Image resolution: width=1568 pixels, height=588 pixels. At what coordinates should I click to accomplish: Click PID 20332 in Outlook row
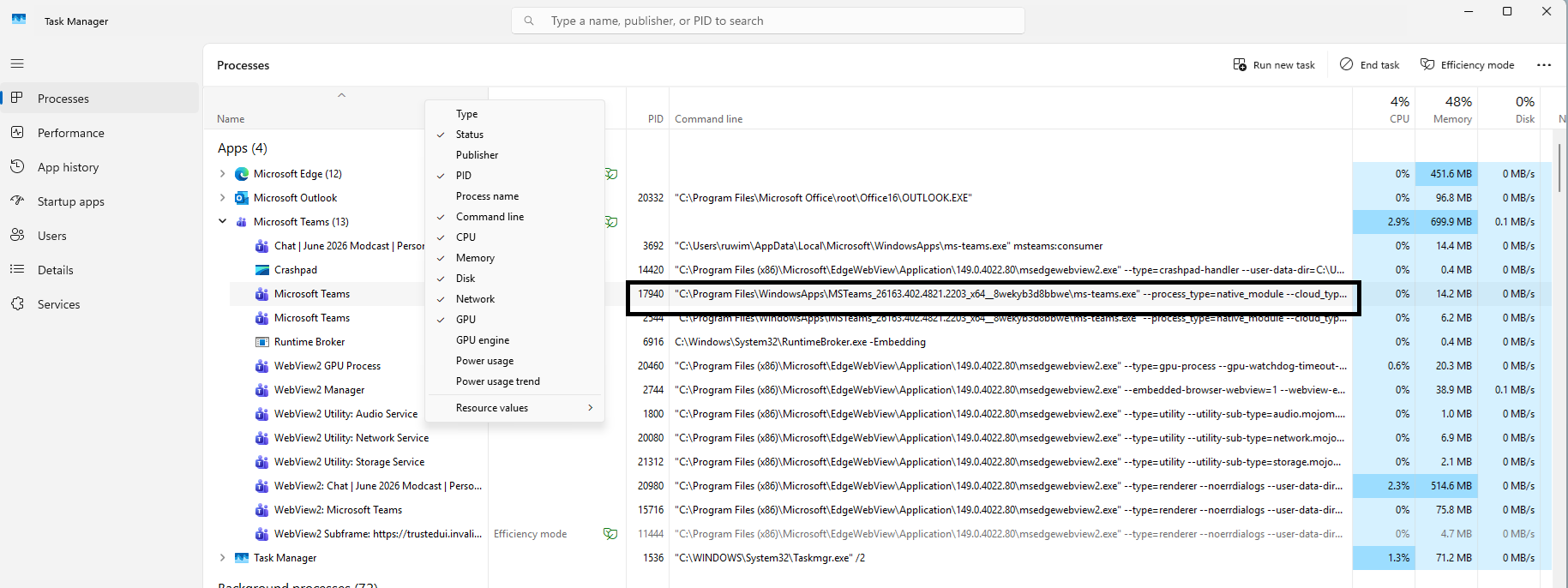(x=651, y=198)
